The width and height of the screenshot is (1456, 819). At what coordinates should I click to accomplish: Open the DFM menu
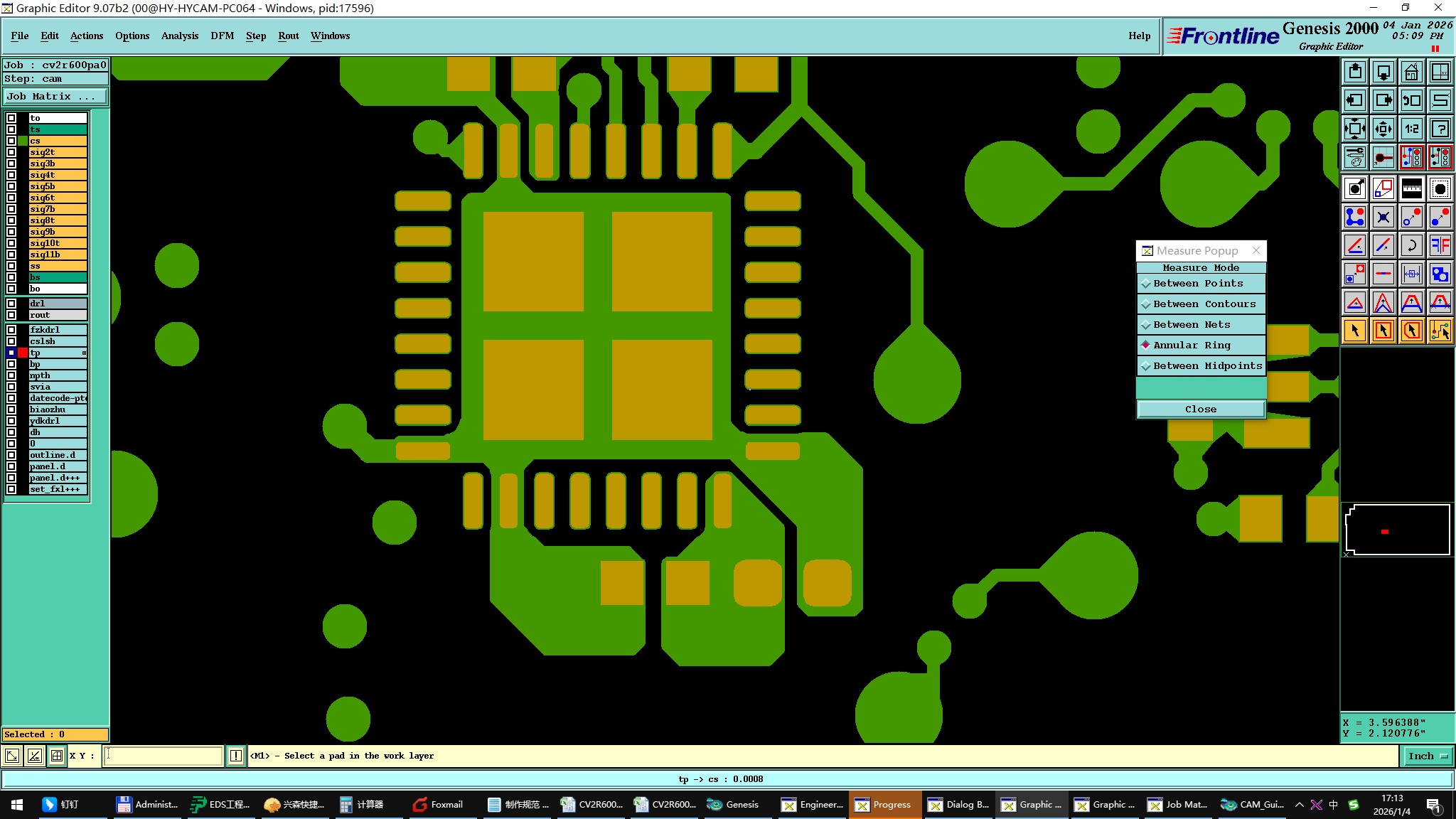[222, 36]
